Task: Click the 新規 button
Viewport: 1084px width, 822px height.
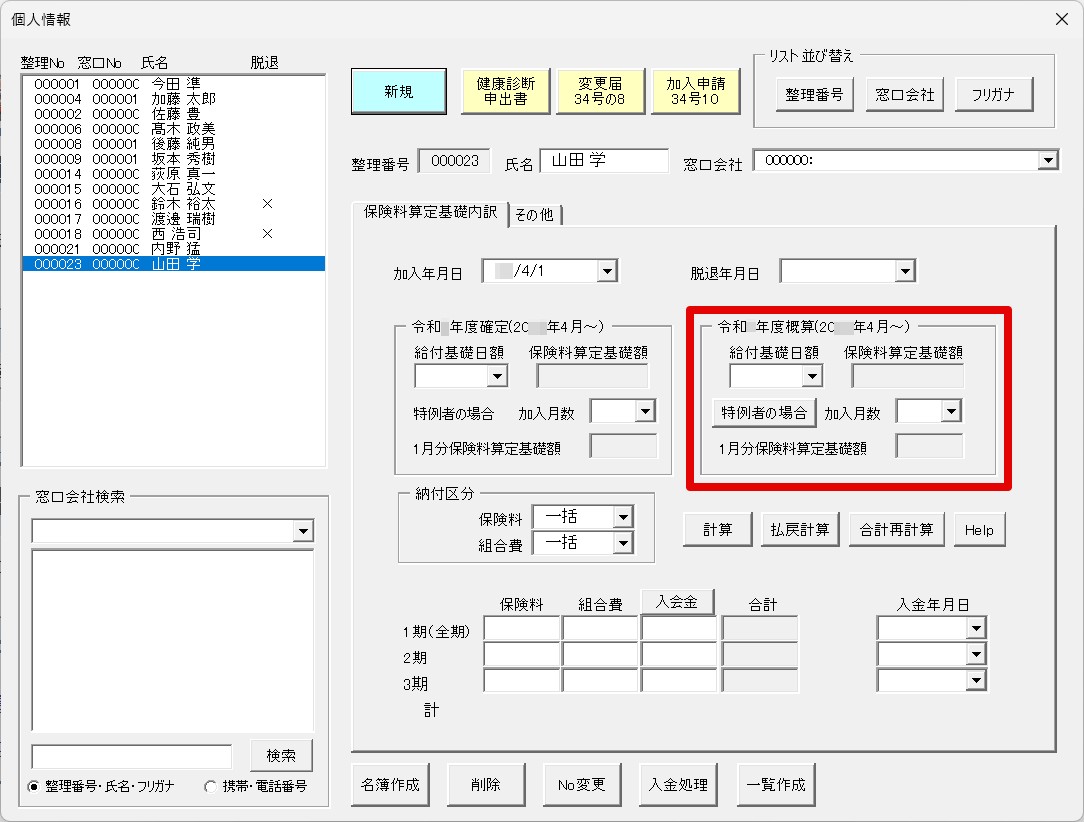Action: pyautogui.click(x=398, y=90)
